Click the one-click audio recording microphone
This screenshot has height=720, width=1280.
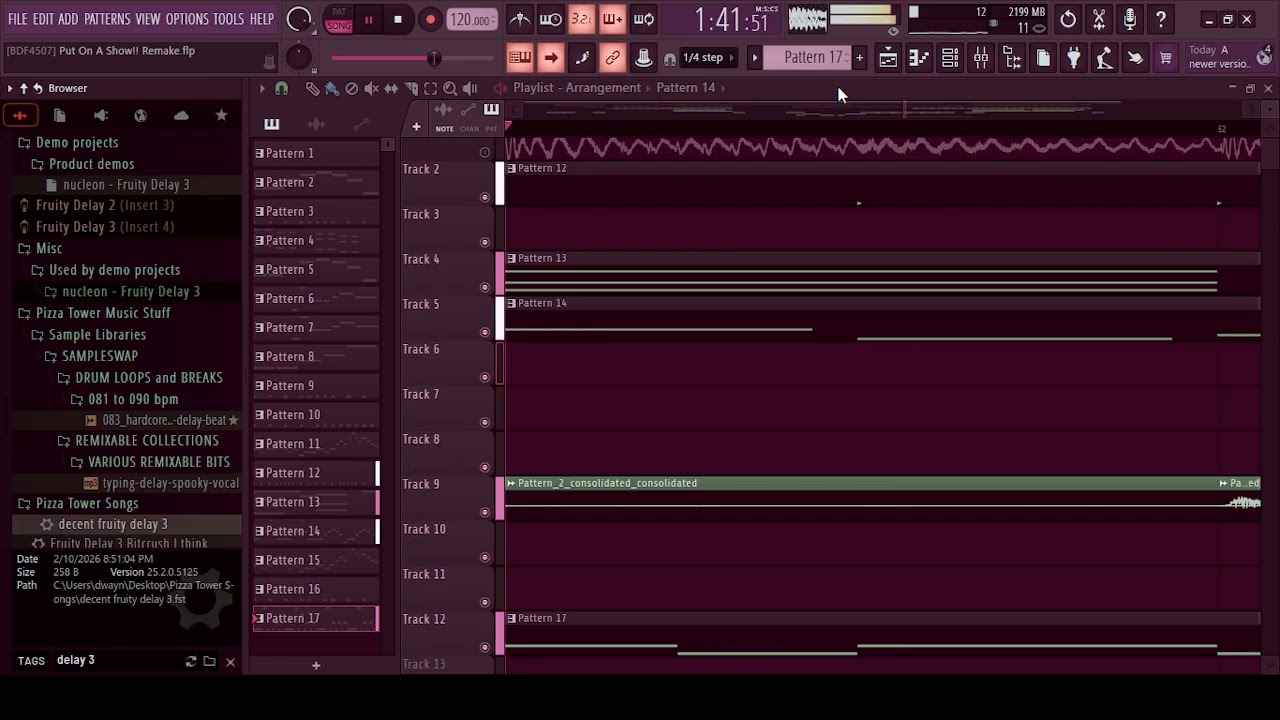pyautogui.click(x=1130, y=19)
